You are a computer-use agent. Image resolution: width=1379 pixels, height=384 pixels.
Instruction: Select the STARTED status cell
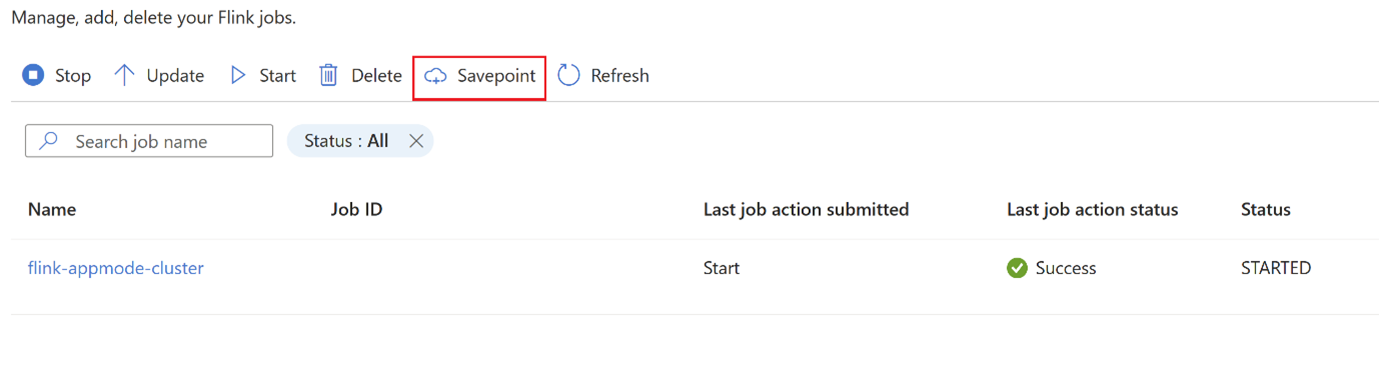pos(1276,268)
